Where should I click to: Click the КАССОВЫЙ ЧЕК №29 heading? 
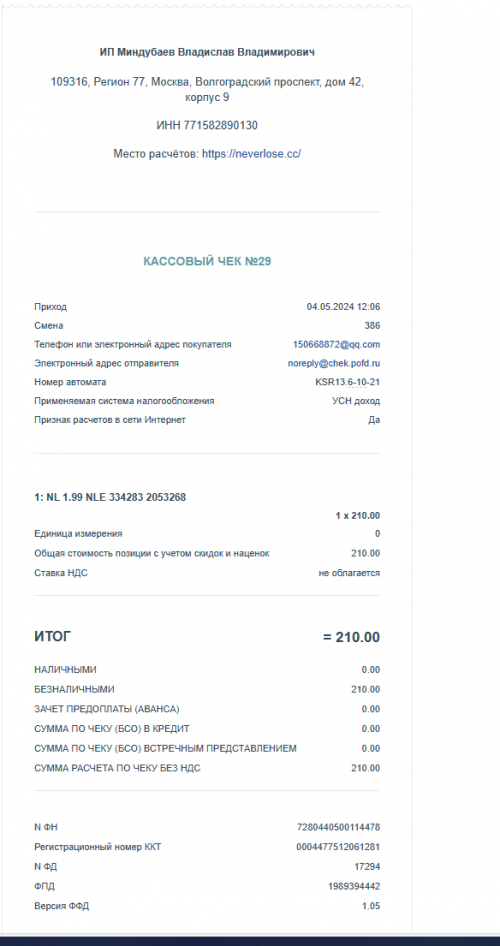207,261
